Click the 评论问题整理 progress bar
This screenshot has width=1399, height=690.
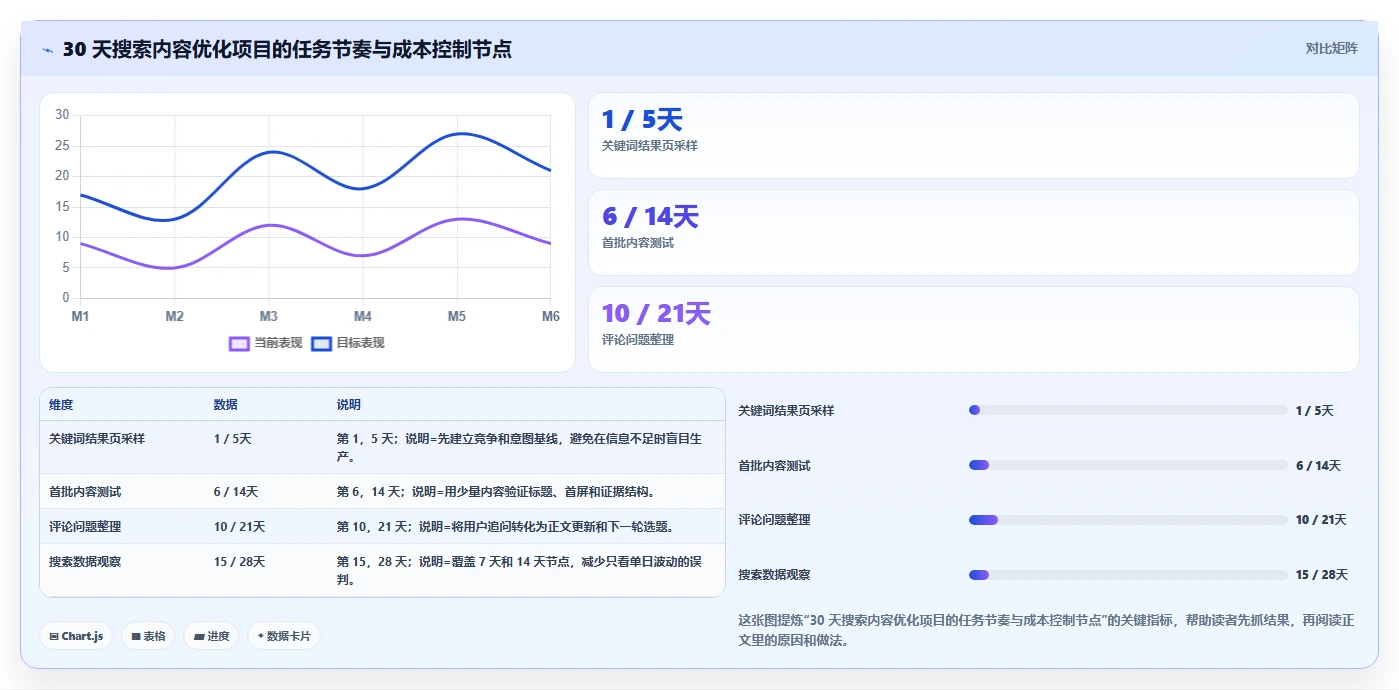(x=1128, y=520)
